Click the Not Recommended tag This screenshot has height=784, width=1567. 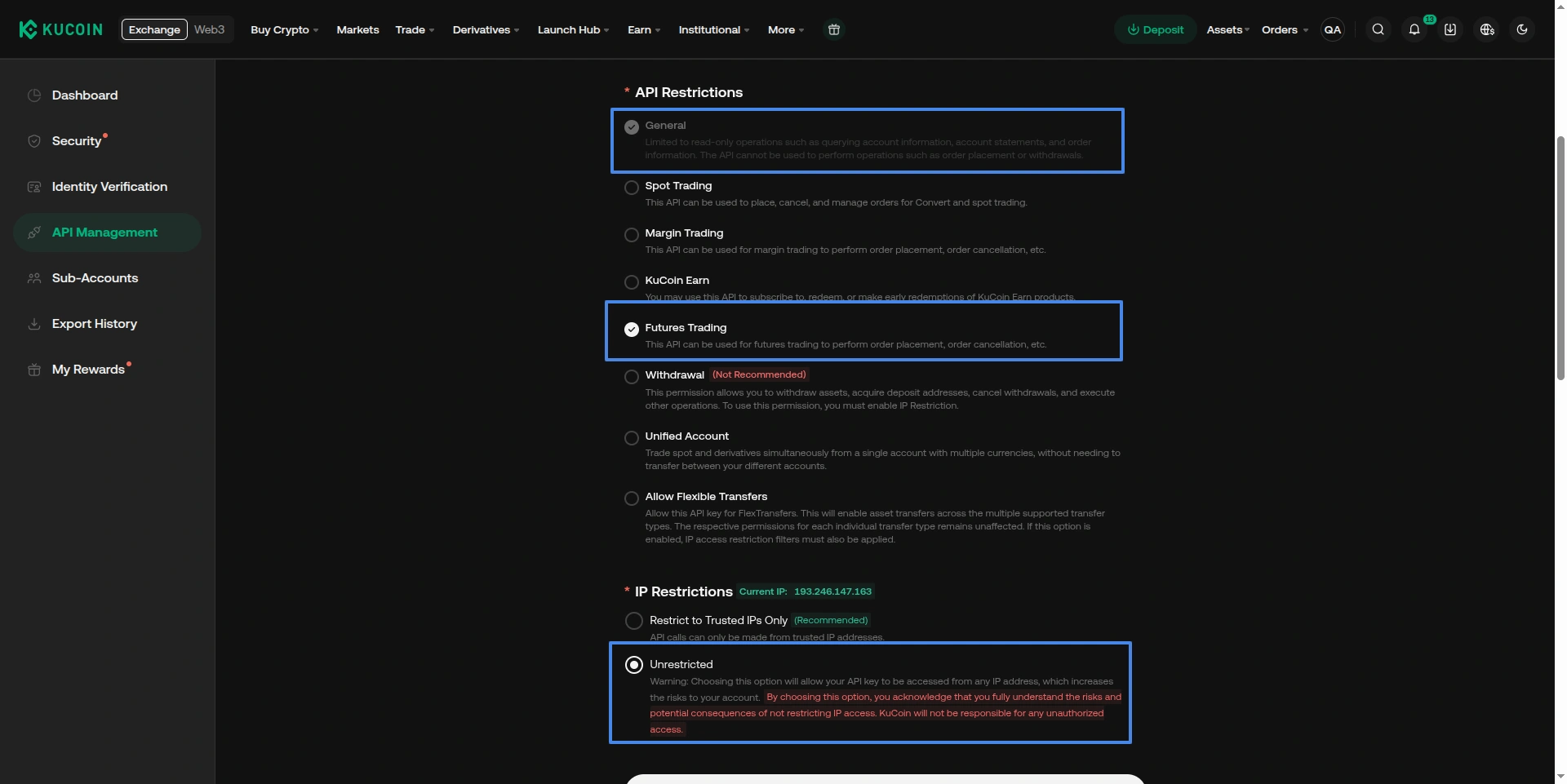pos(759,374)
